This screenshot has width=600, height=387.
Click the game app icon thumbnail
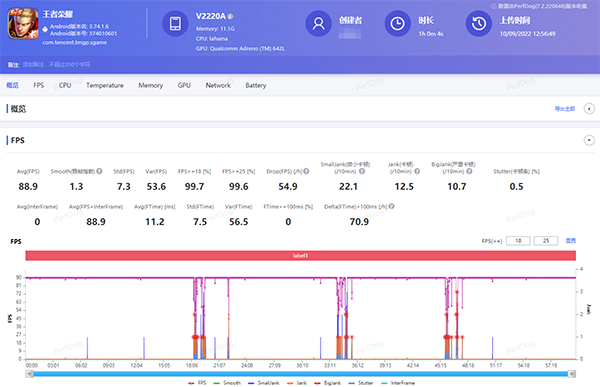point(23,24)
